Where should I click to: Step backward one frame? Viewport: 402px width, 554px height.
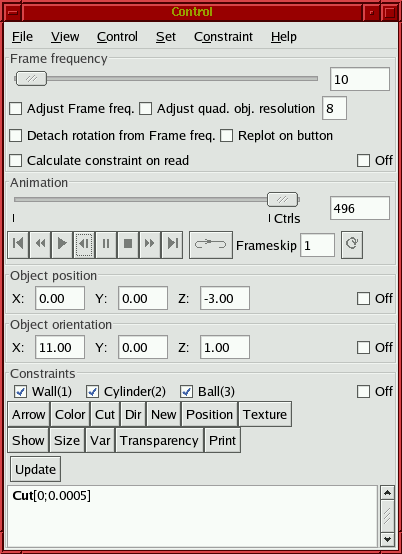coord(84,244)
